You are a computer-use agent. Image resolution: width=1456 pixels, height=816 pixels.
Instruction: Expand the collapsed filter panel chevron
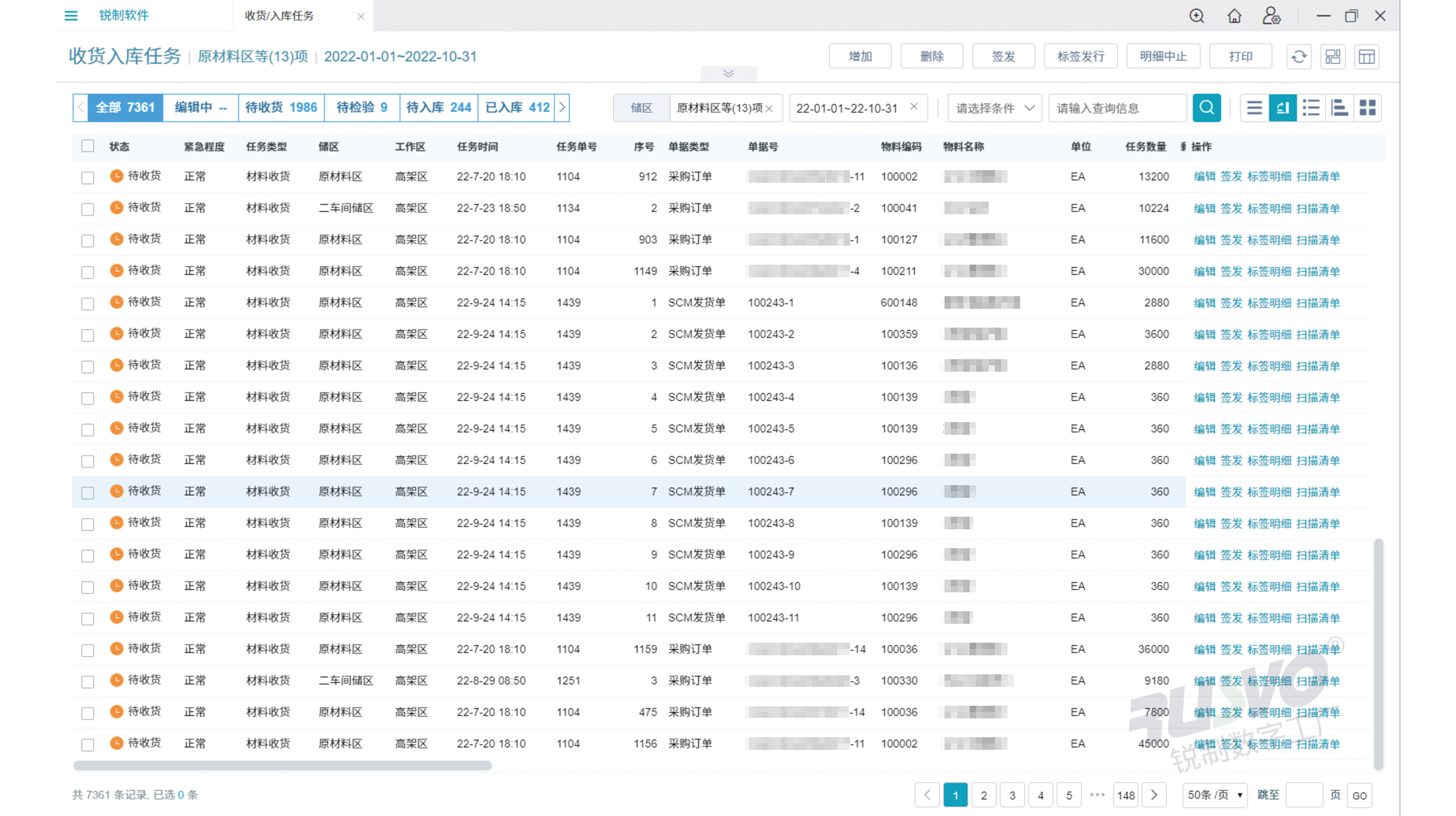(728, 74)
